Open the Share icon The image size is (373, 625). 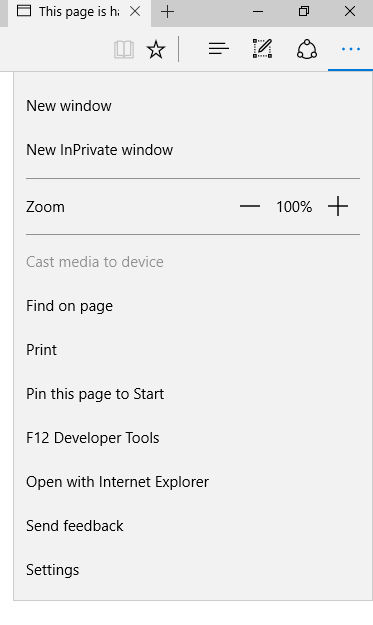coord(307,49)
